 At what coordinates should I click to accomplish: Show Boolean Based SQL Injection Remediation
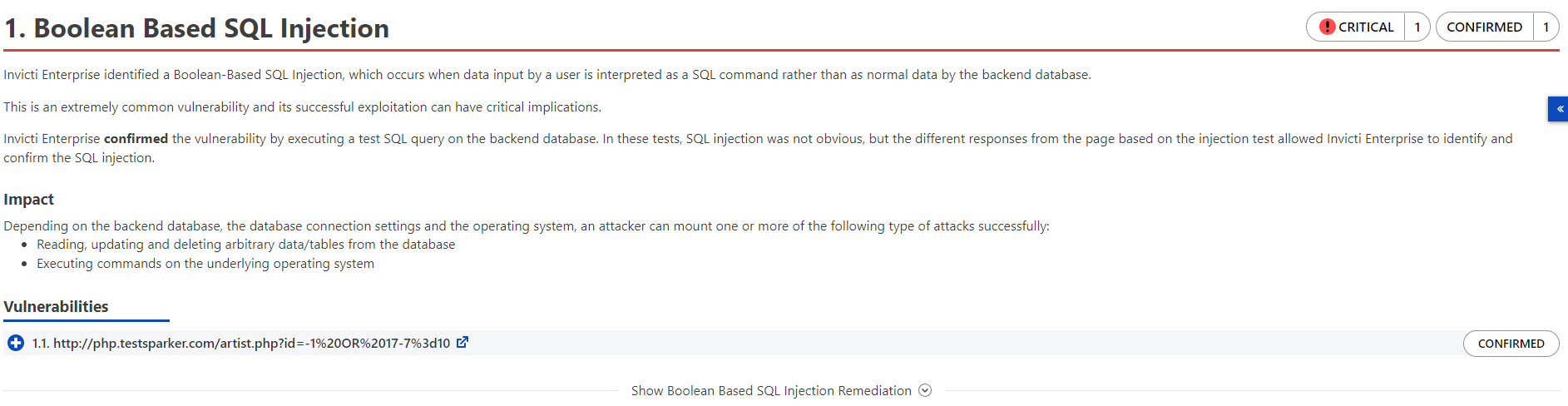[x=770, y=390]
